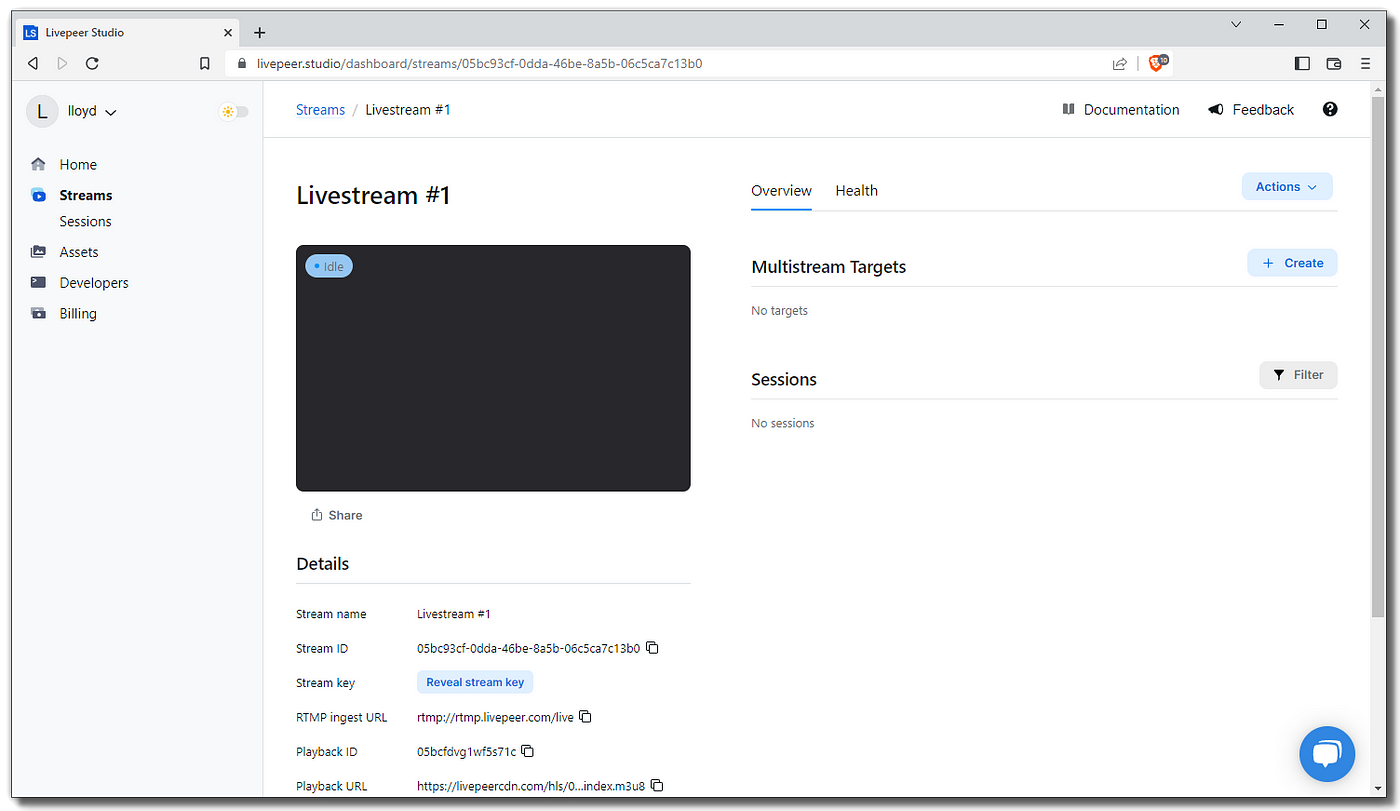Reload the page
Screen dimensions: 1400x811
(x=92, y=63)
